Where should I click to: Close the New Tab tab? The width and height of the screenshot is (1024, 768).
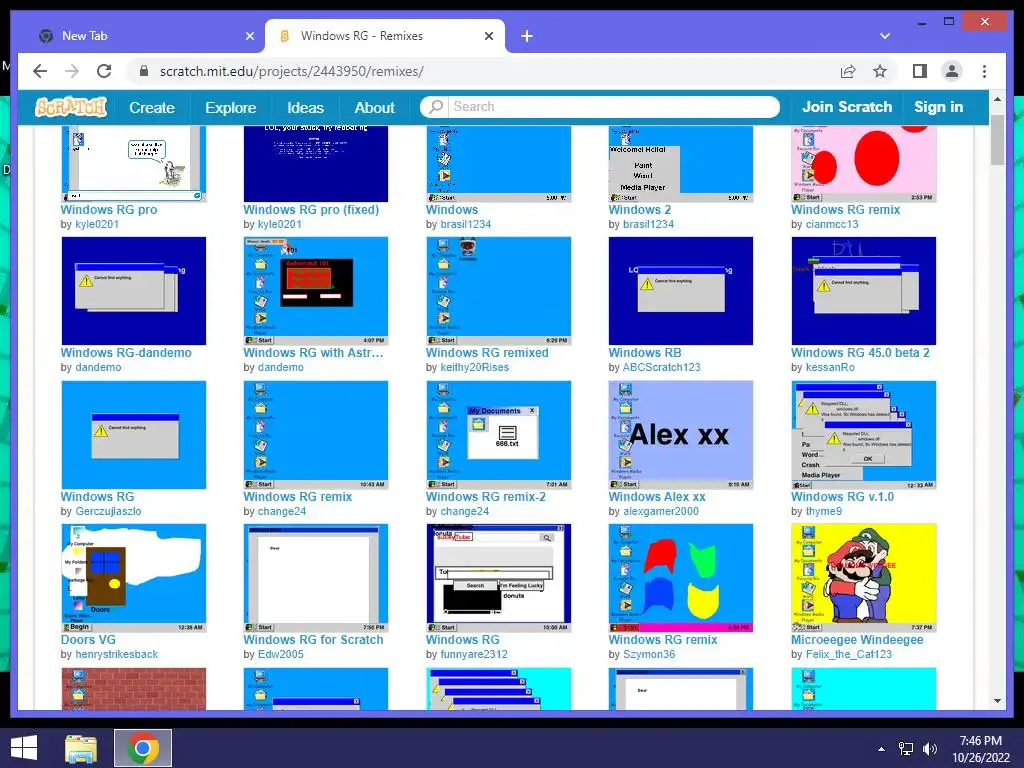click(x=249, y=36)
